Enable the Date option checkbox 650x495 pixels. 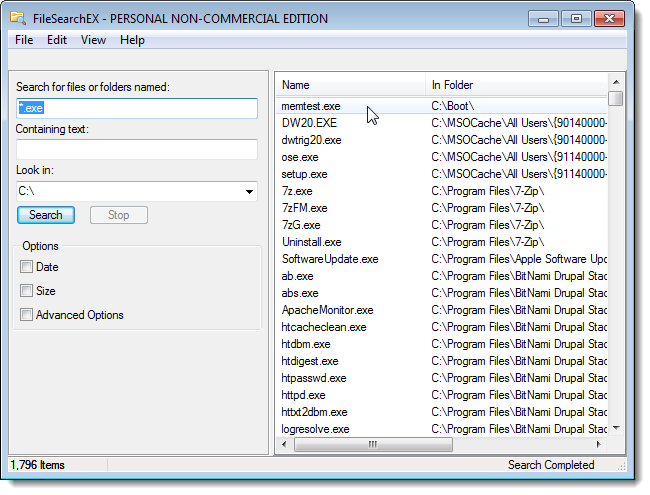coord(27,267)
